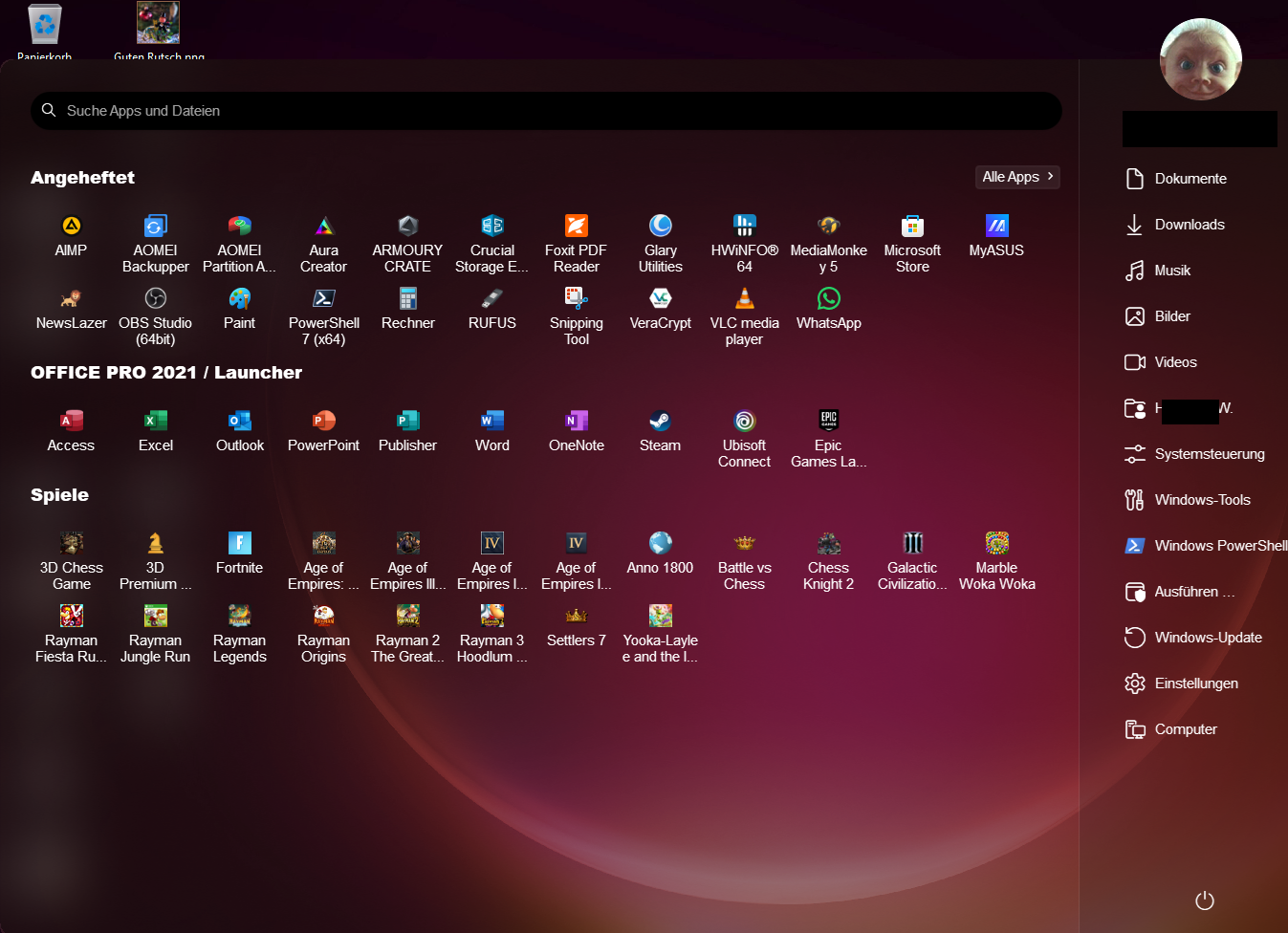Open Outlook
1288x933 pixels.
239,431
